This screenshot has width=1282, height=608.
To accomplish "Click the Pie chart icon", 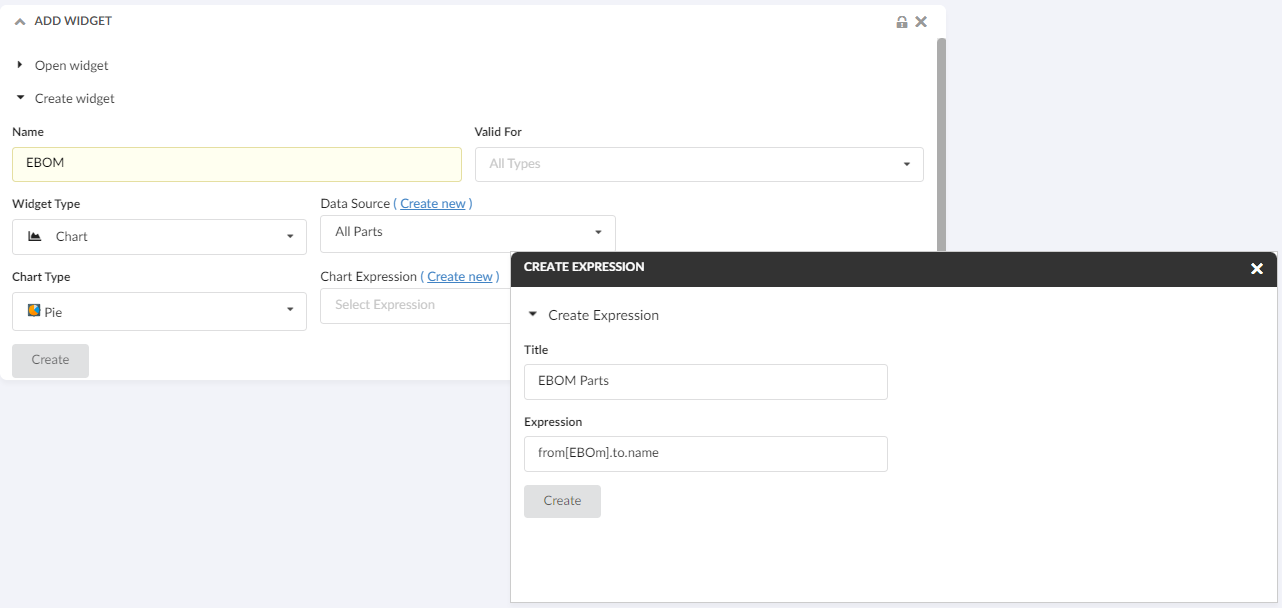I will [34, 311].
